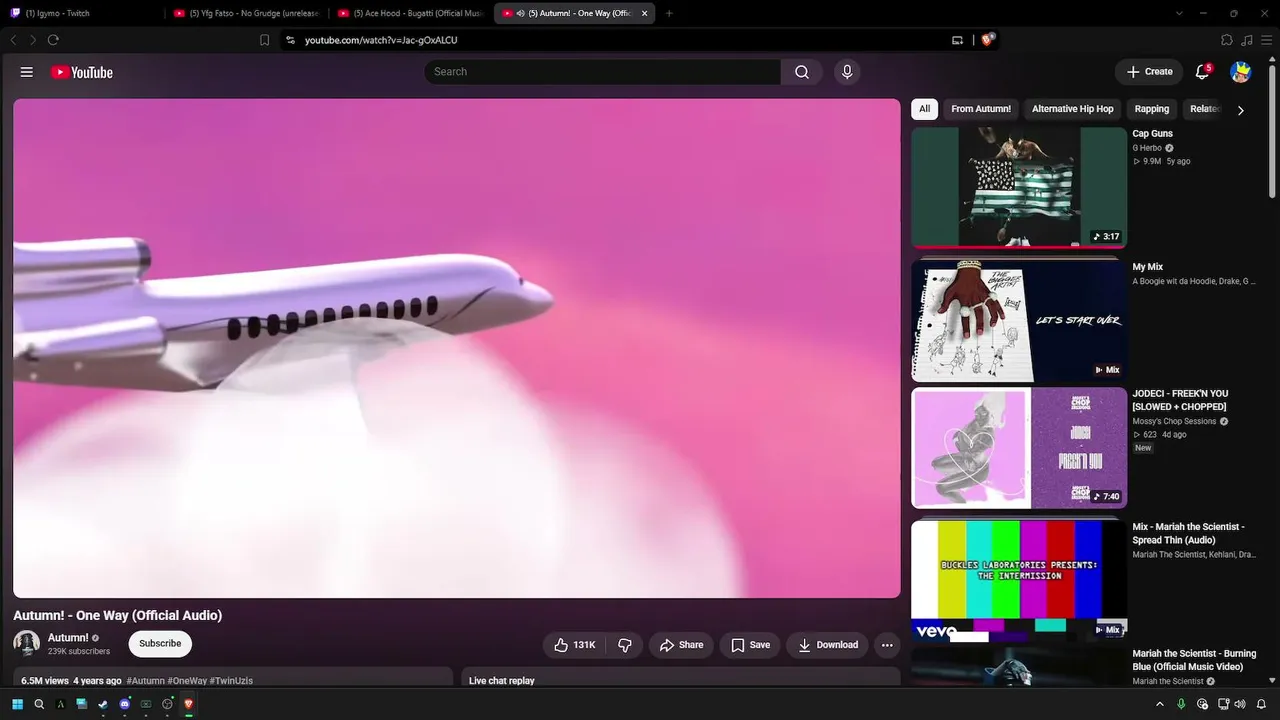Screen dimensions: 1280x720
Task: Click the search magnifier button
Action: click(x=802, y=72)
